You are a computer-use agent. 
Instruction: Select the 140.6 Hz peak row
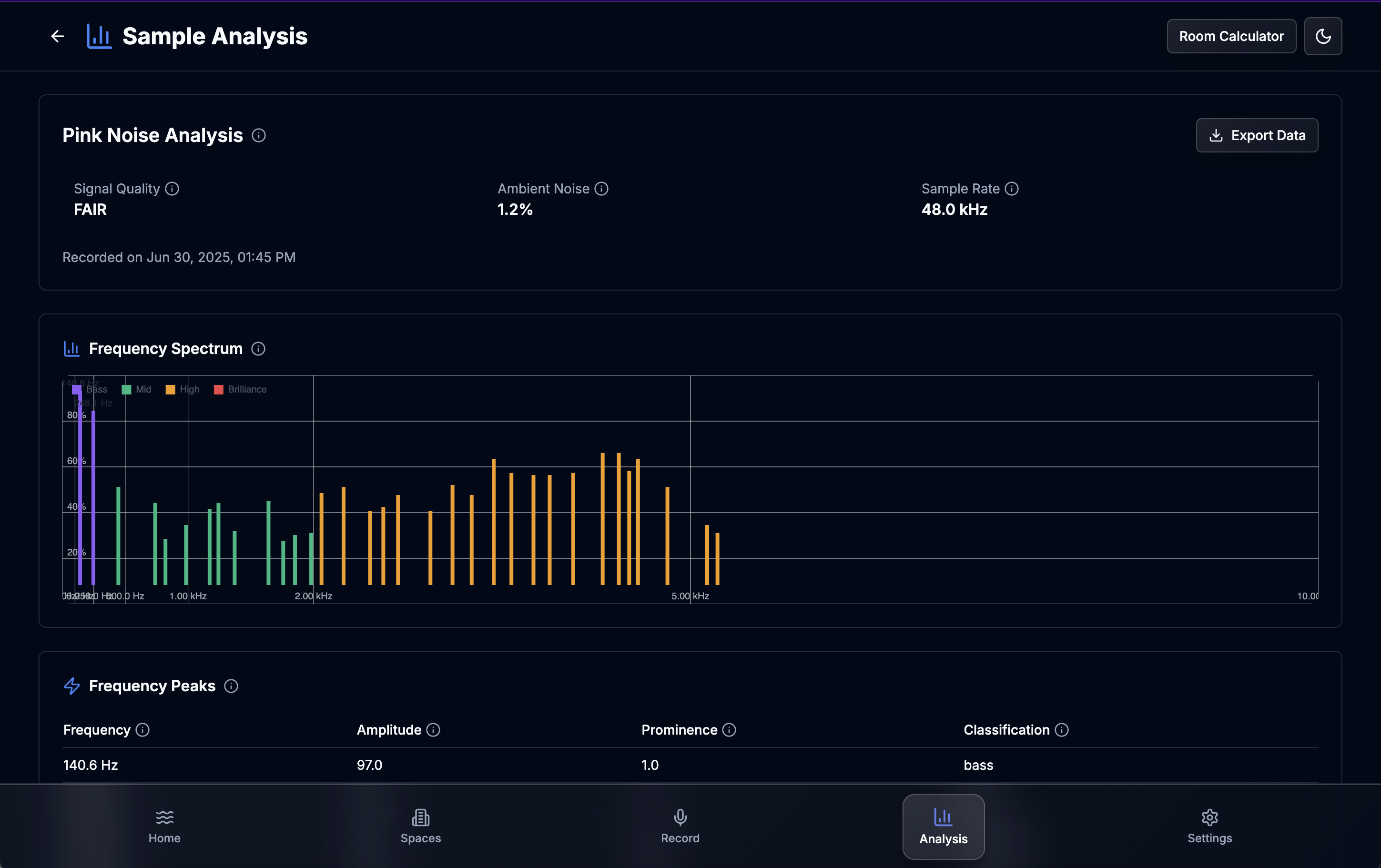pos(91,765)
